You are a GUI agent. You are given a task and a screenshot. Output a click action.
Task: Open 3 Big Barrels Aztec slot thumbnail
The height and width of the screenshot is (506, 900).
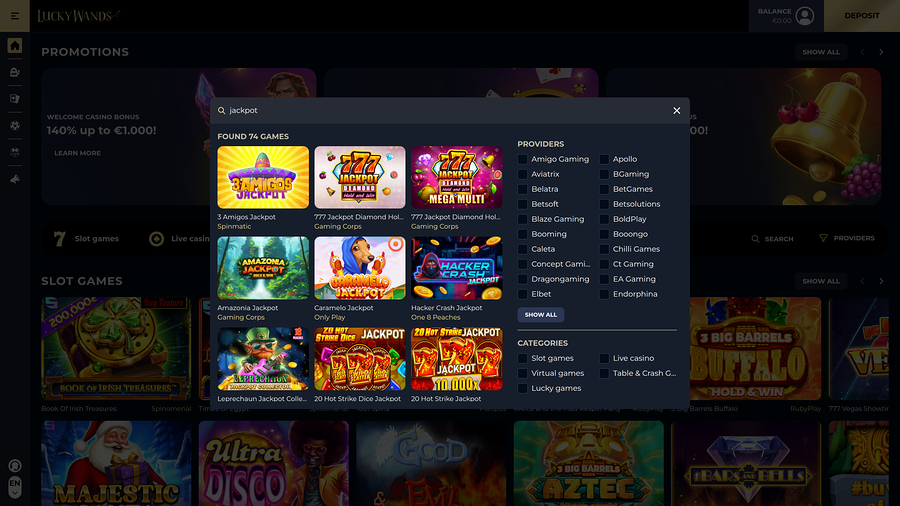(588, 464)
